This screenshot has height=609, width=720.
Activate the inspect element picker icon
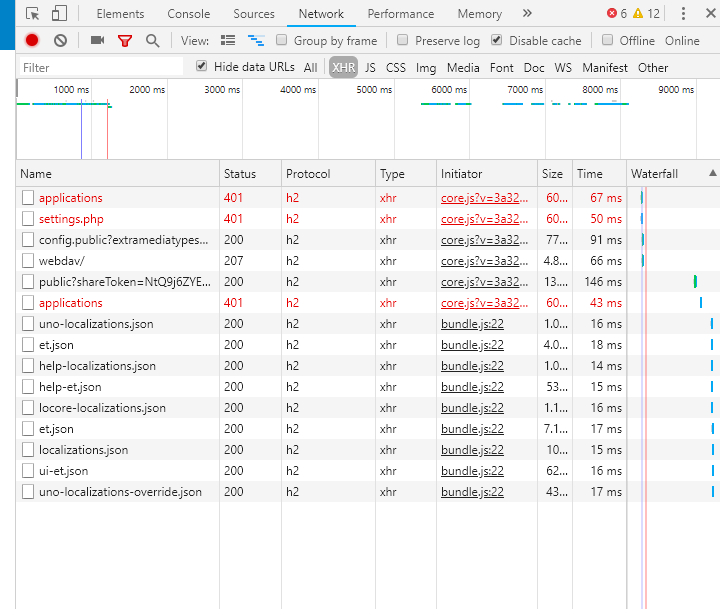point(33,13)
